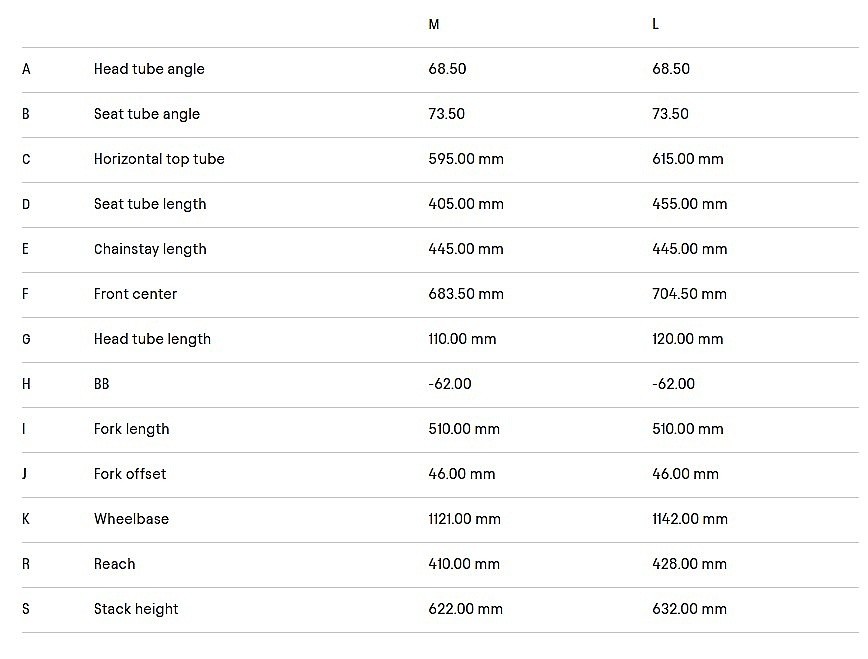This screenshot has width=868, height=659.
Task: Click the Seat tube angle label
Action: (x=147, y=114)
